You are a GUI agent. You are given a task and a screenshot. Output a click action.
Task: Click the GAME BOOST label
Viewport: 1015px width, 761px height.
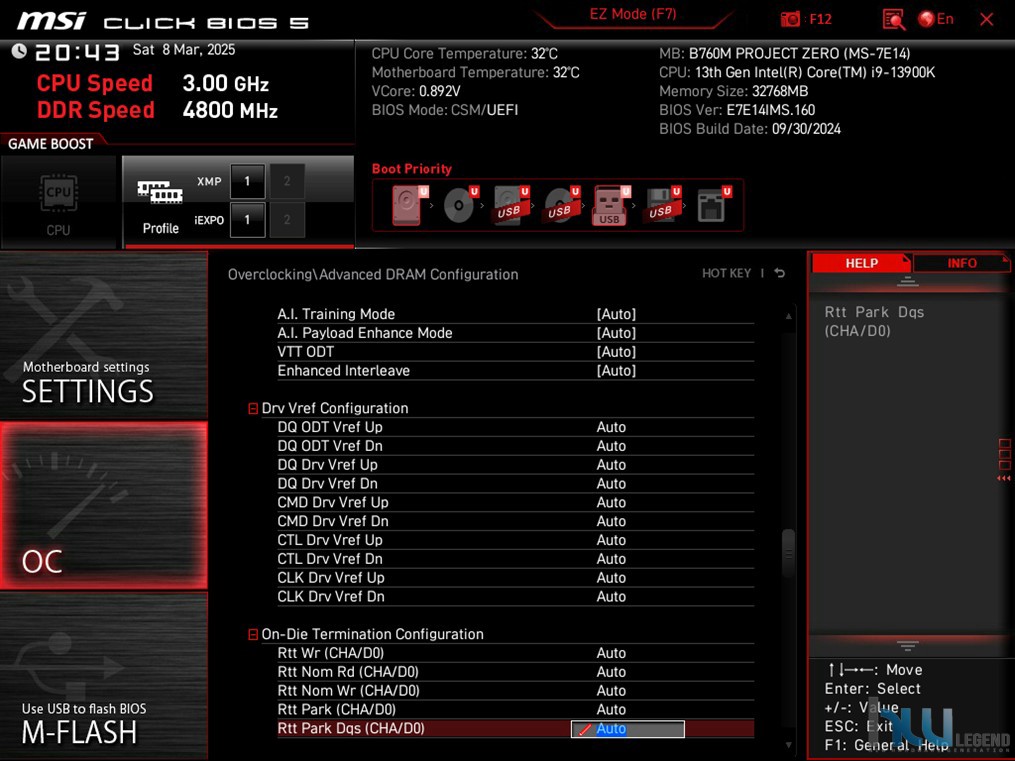(50, 144)
